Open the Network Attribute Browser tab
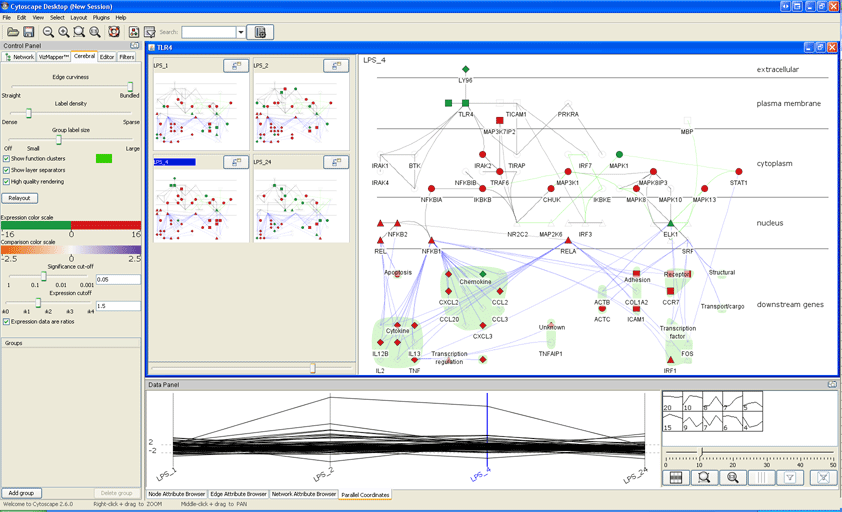 tap(304, 494)
